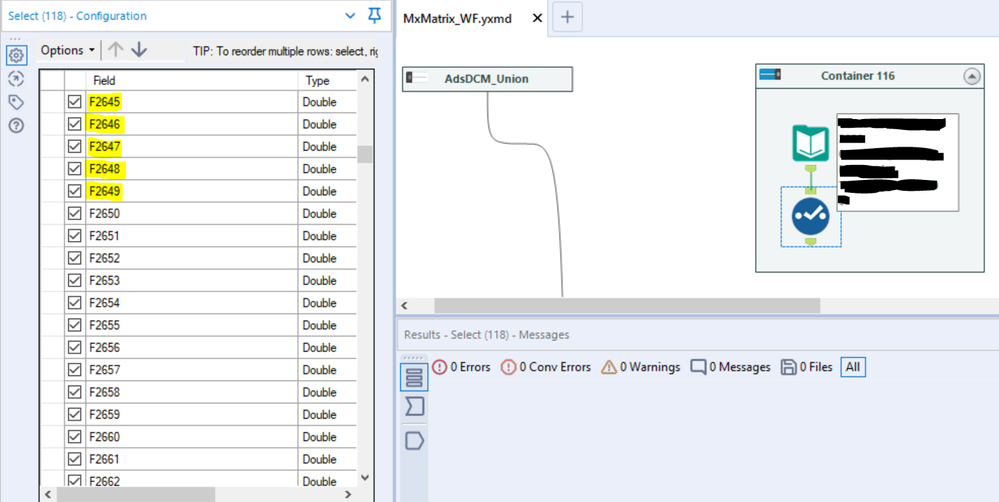Sort by the Field column header
This screenshot has width=999, height=502.
[191, 80]
